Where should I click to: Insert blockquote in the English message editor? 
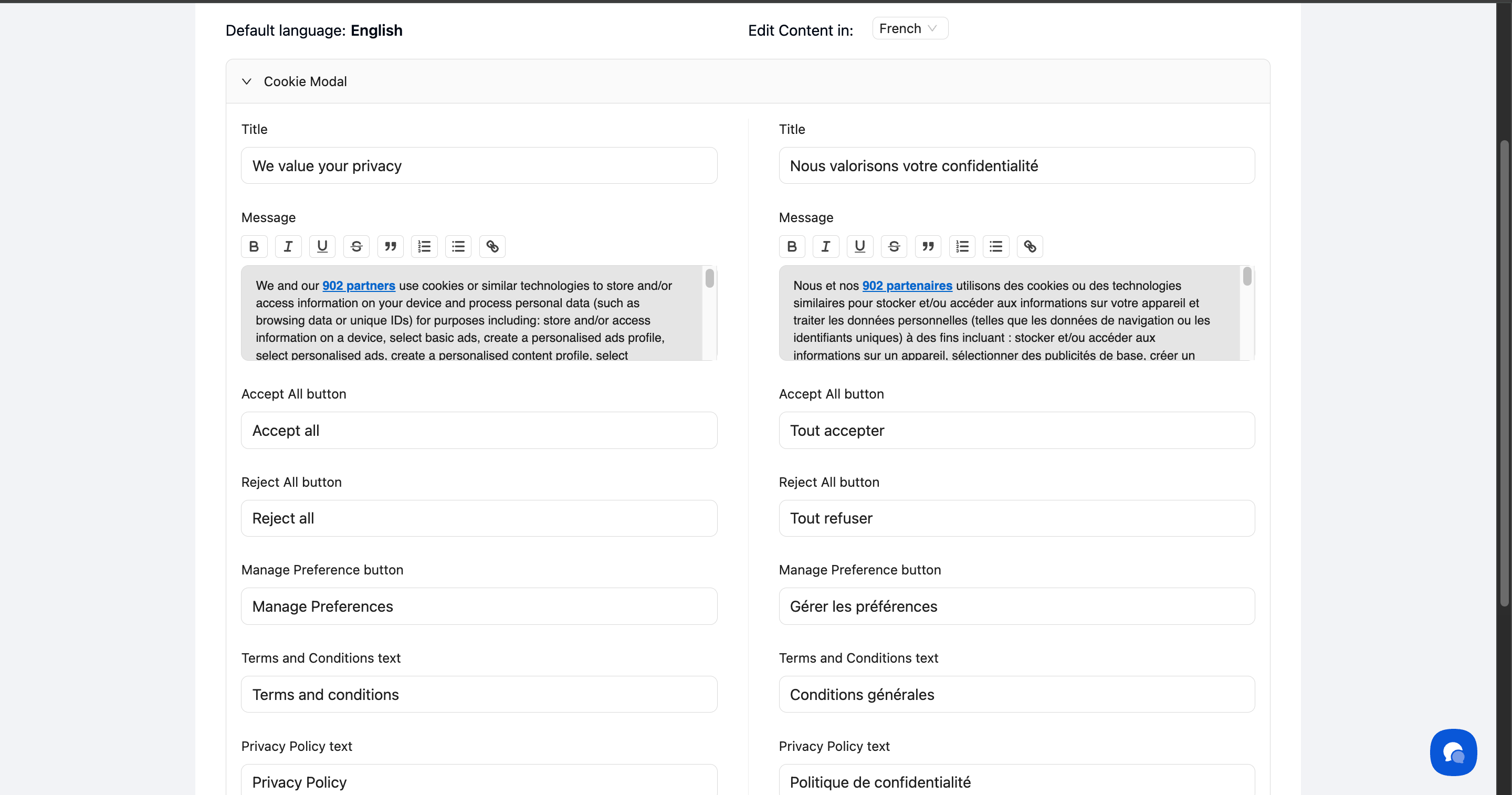coord(390,247)
